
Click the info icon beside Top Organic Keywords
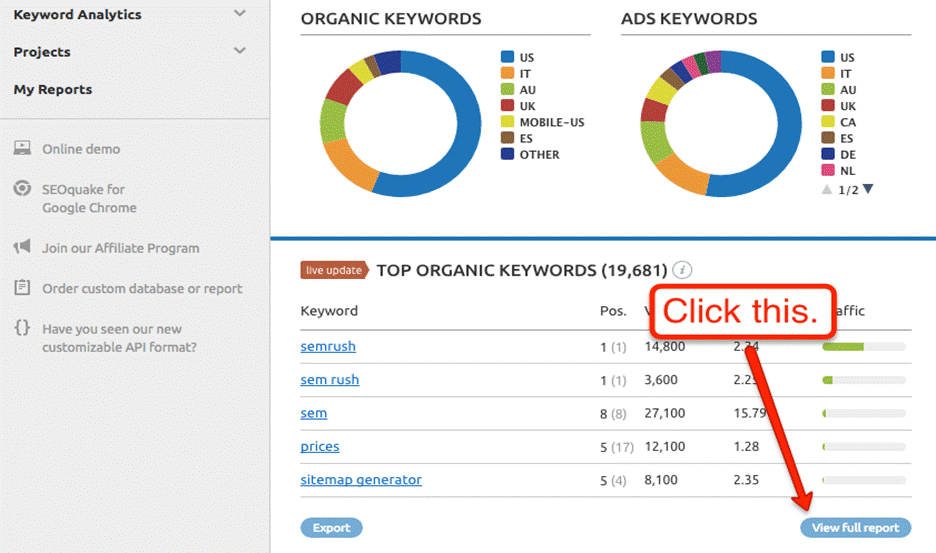click(x=682, y=270)
